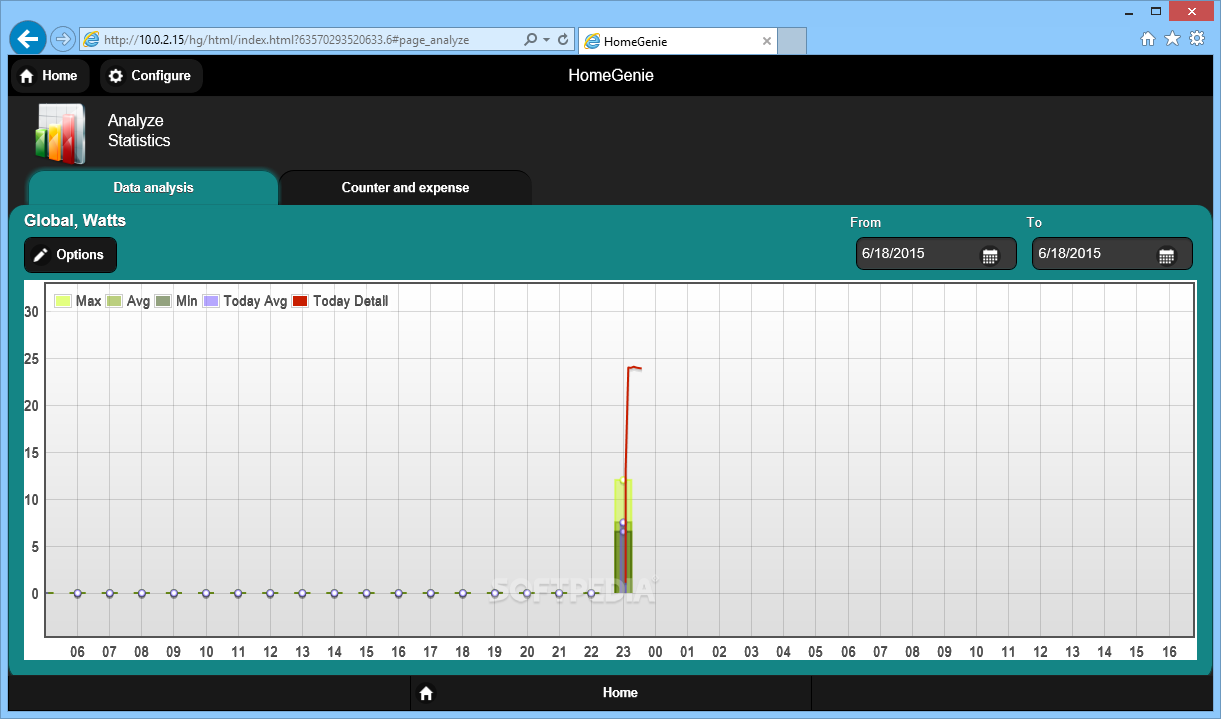Switch to Counter and expense tab
The image size is (1221, 719).
[x=405, y=187]
